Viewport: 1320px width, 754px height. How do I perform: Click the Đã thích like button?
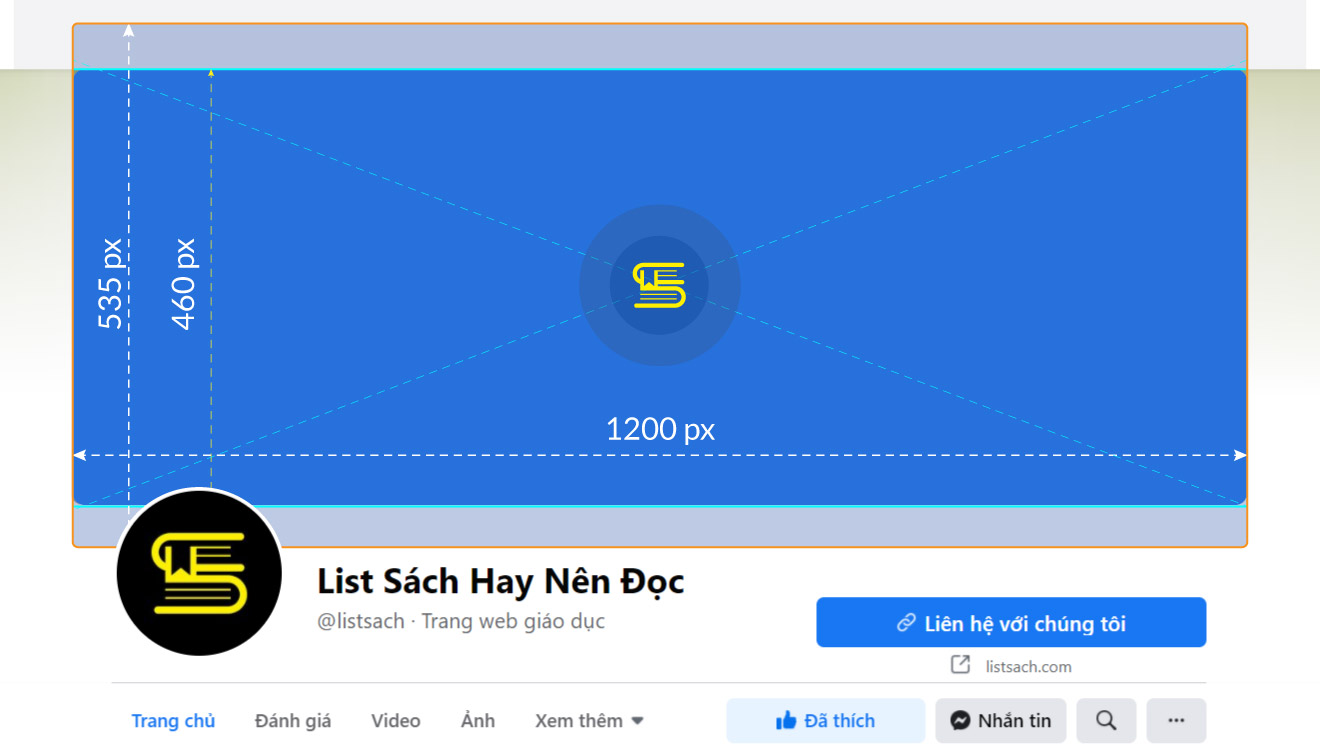coord(826,721)
